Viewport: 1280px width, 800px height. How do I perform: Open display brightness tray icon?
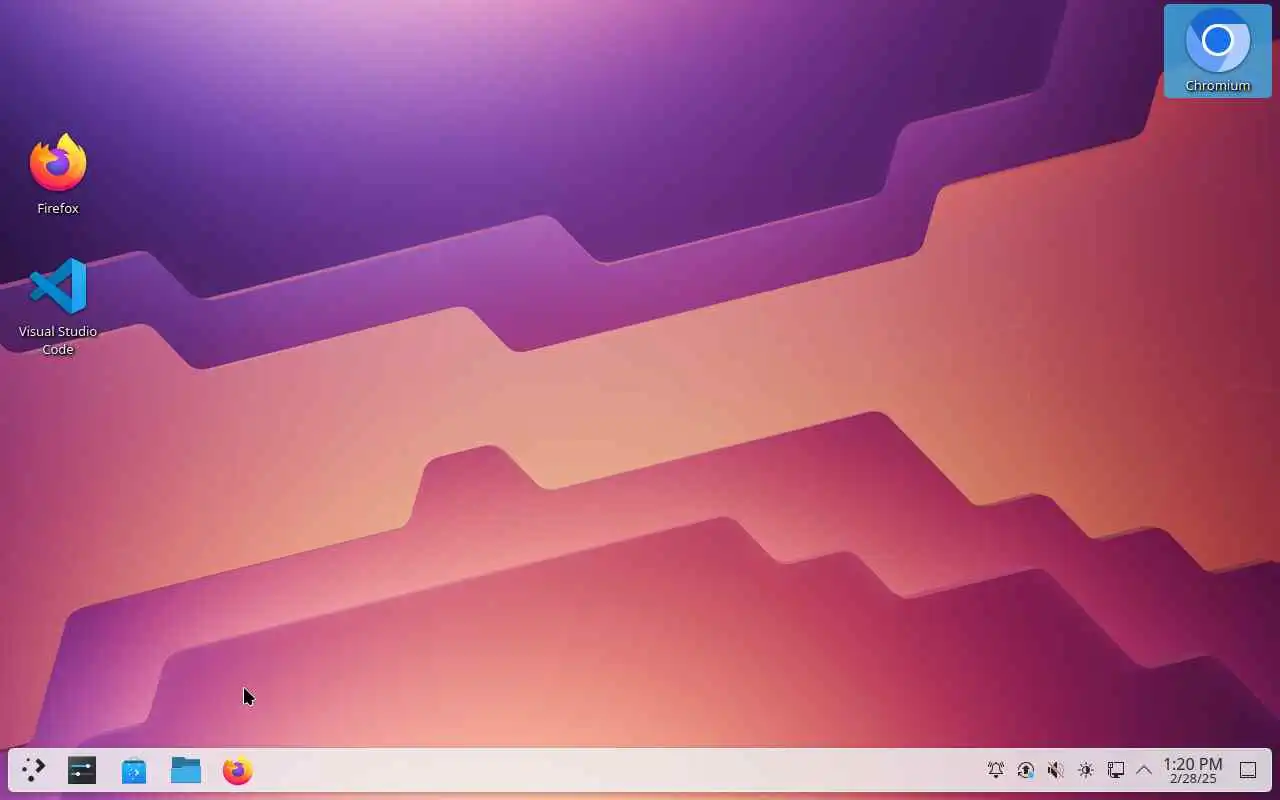point(1086,770)
